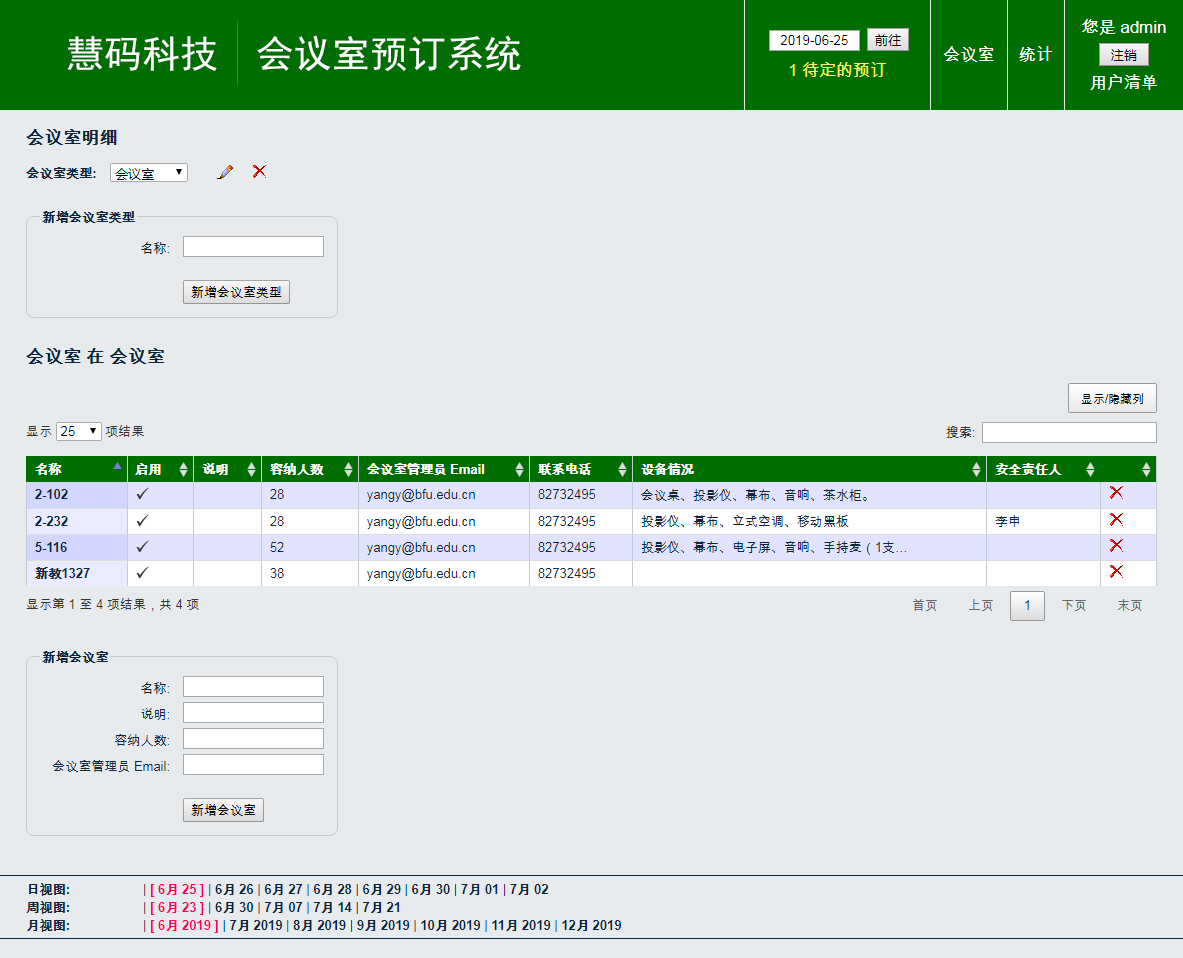Click the 搜索 input field
This screenshot has width=1183, height=958.
click(1069, 432)
